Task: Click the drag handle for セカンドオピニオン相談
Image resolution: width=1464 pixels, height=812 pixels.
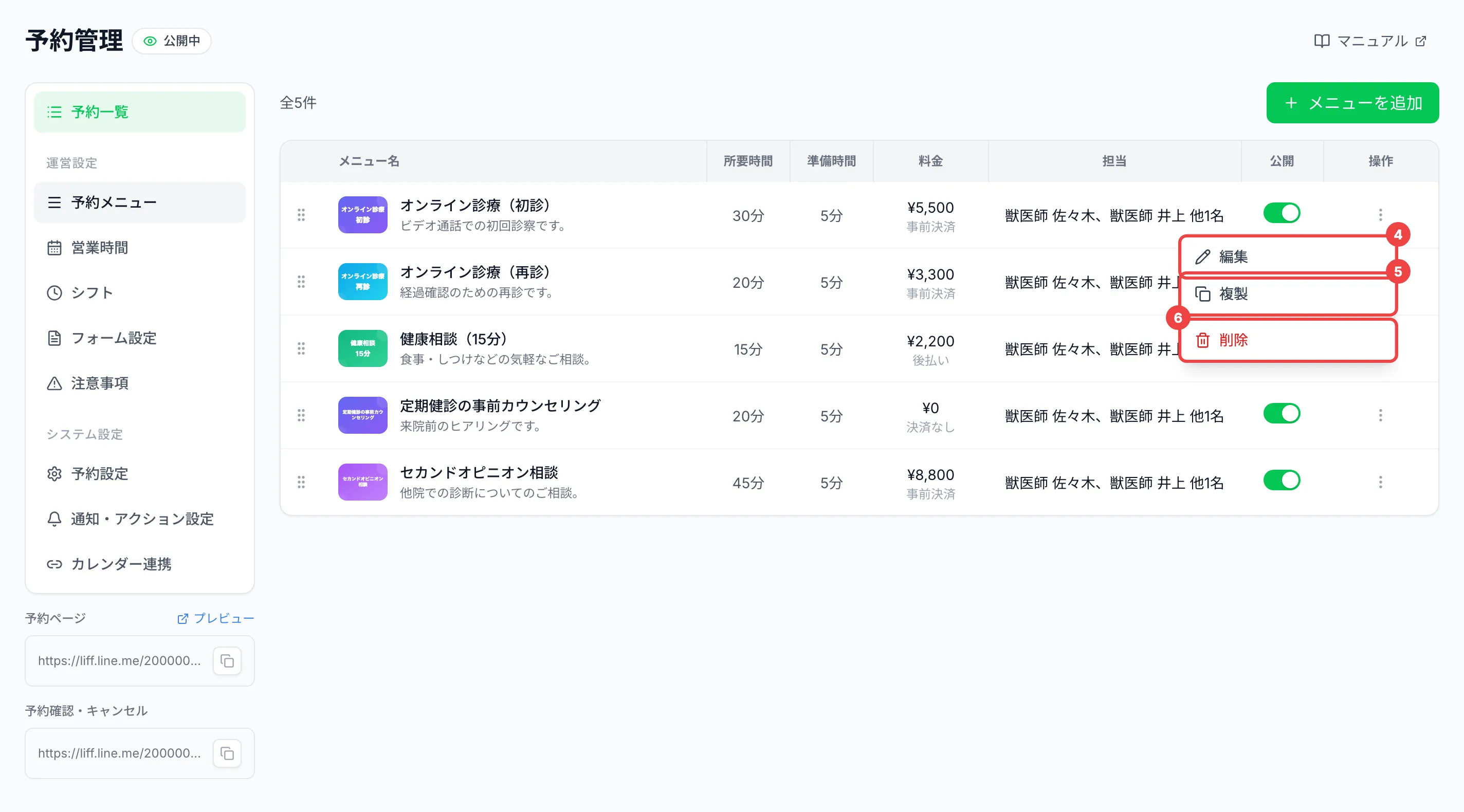Action: pos(301,483)
